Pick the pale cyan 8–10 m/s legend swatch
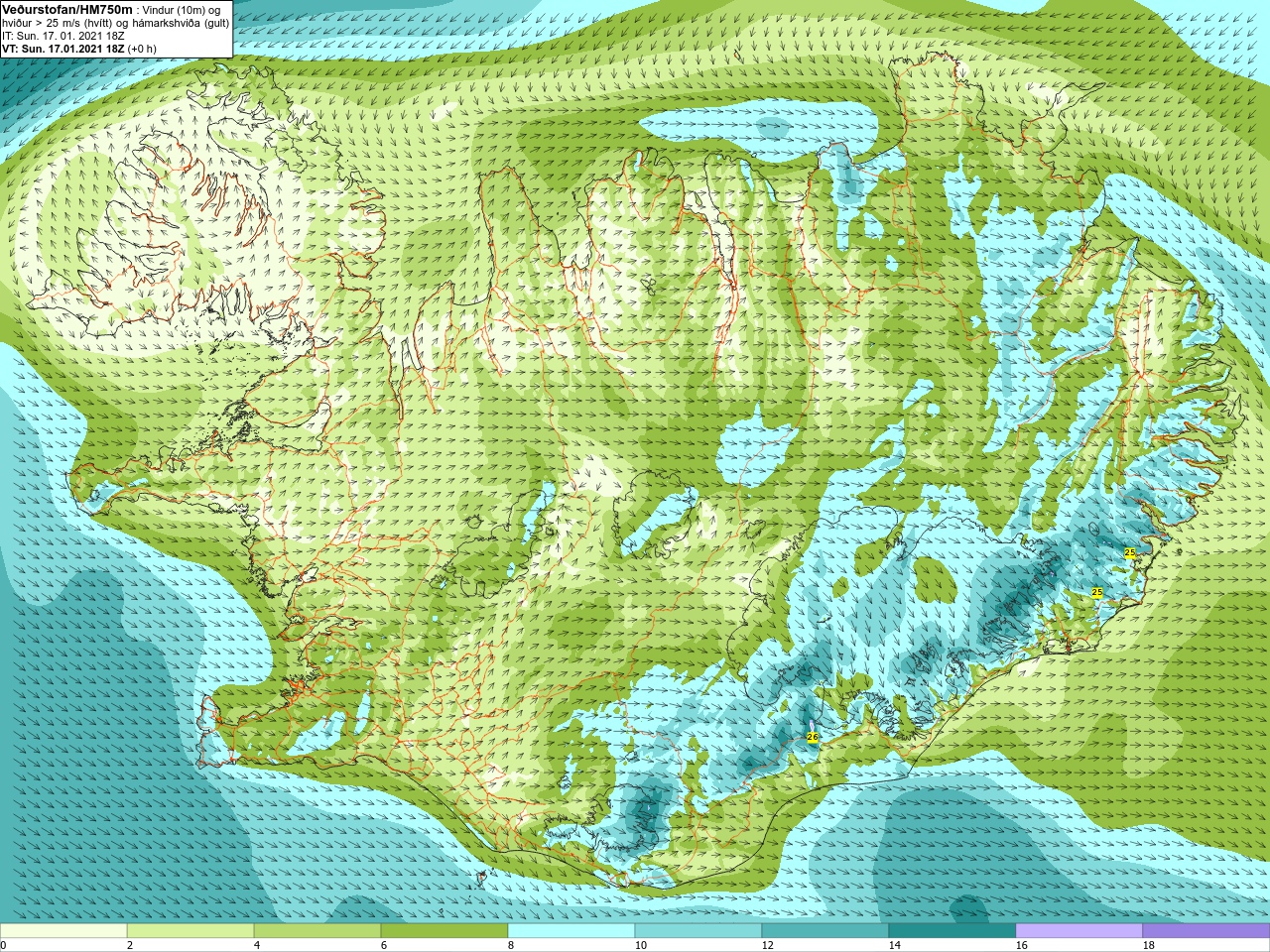 pyautogui.click(x=571, y=931)
